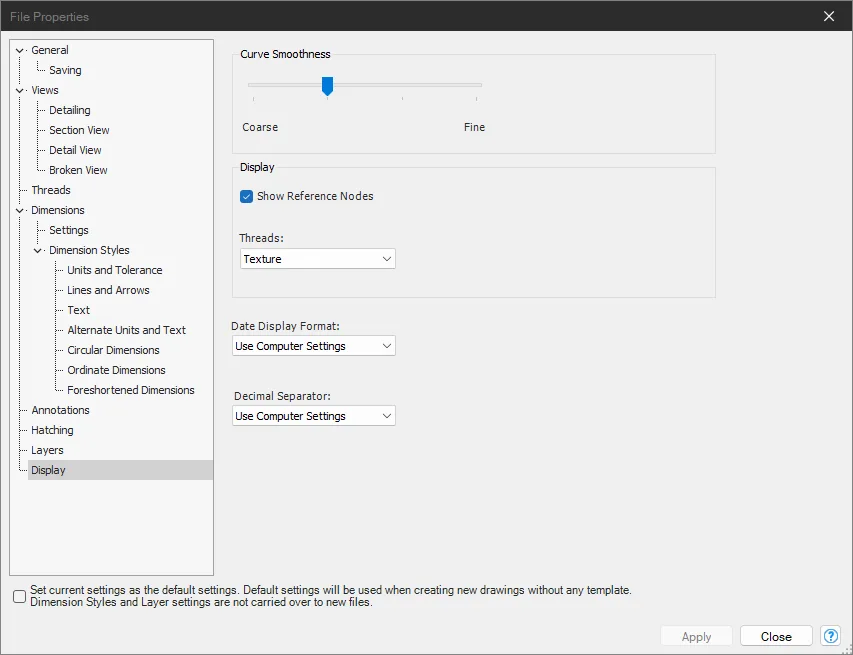Select the Views tree item
853x655 pixels.
tap(45, 90)
